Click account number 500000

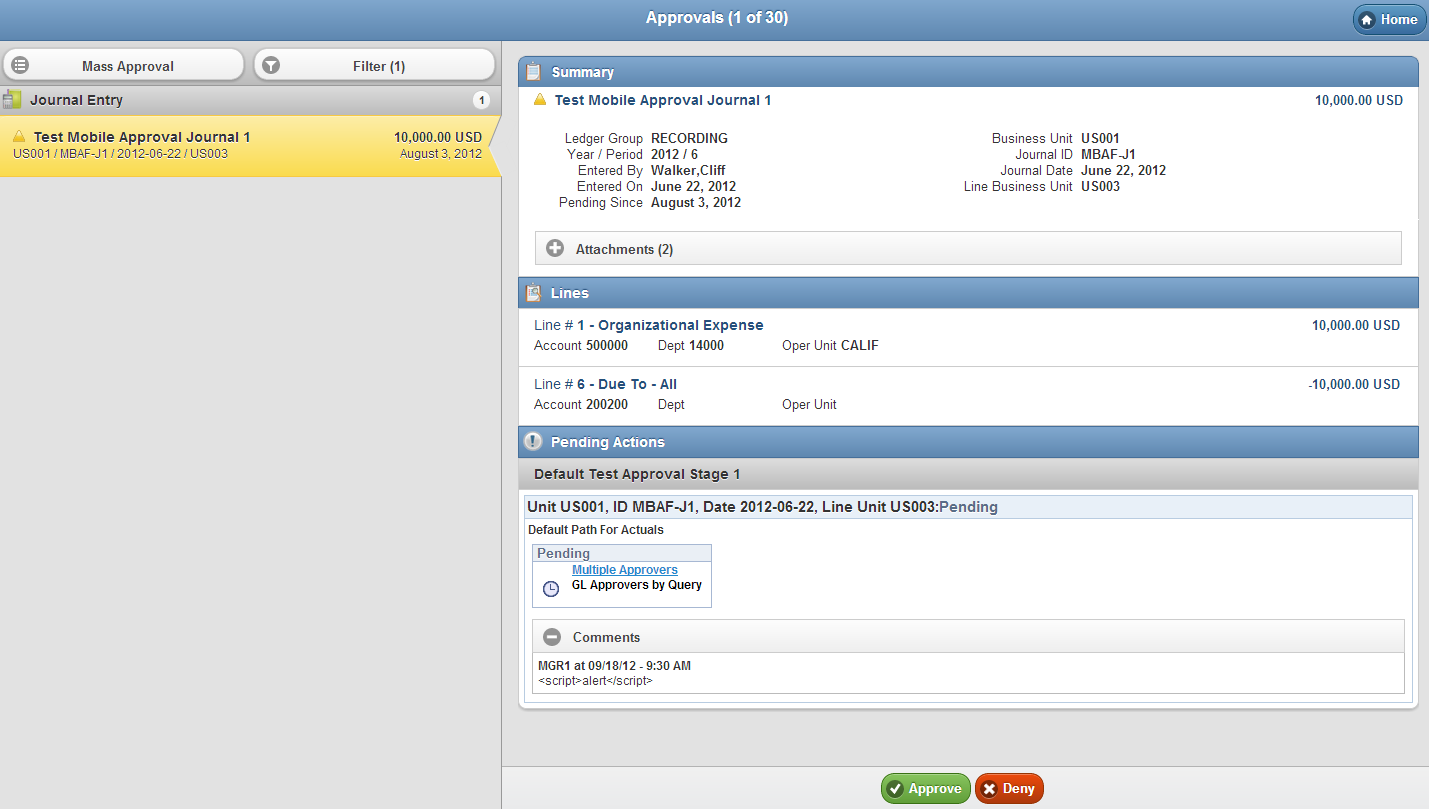click(x=607, y=345)
